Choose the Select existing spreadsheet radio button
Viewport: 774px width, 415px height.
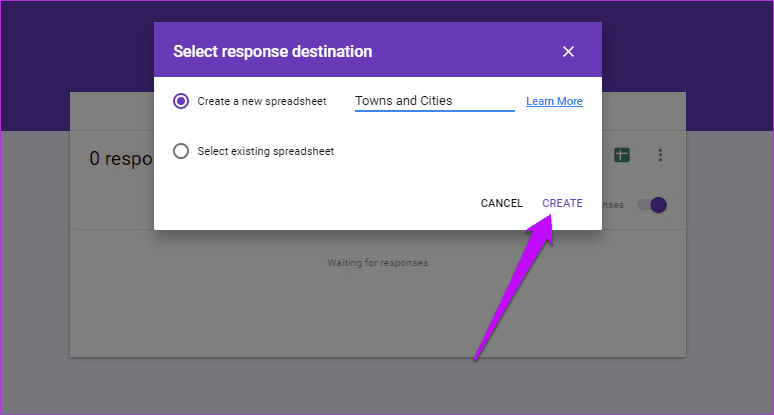click(x=181, y=151)
